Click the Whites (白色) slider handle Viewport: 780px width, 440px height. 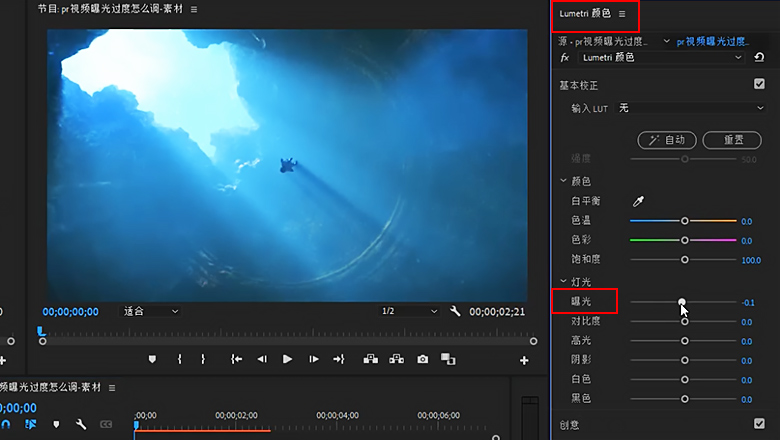coord(685,379)
